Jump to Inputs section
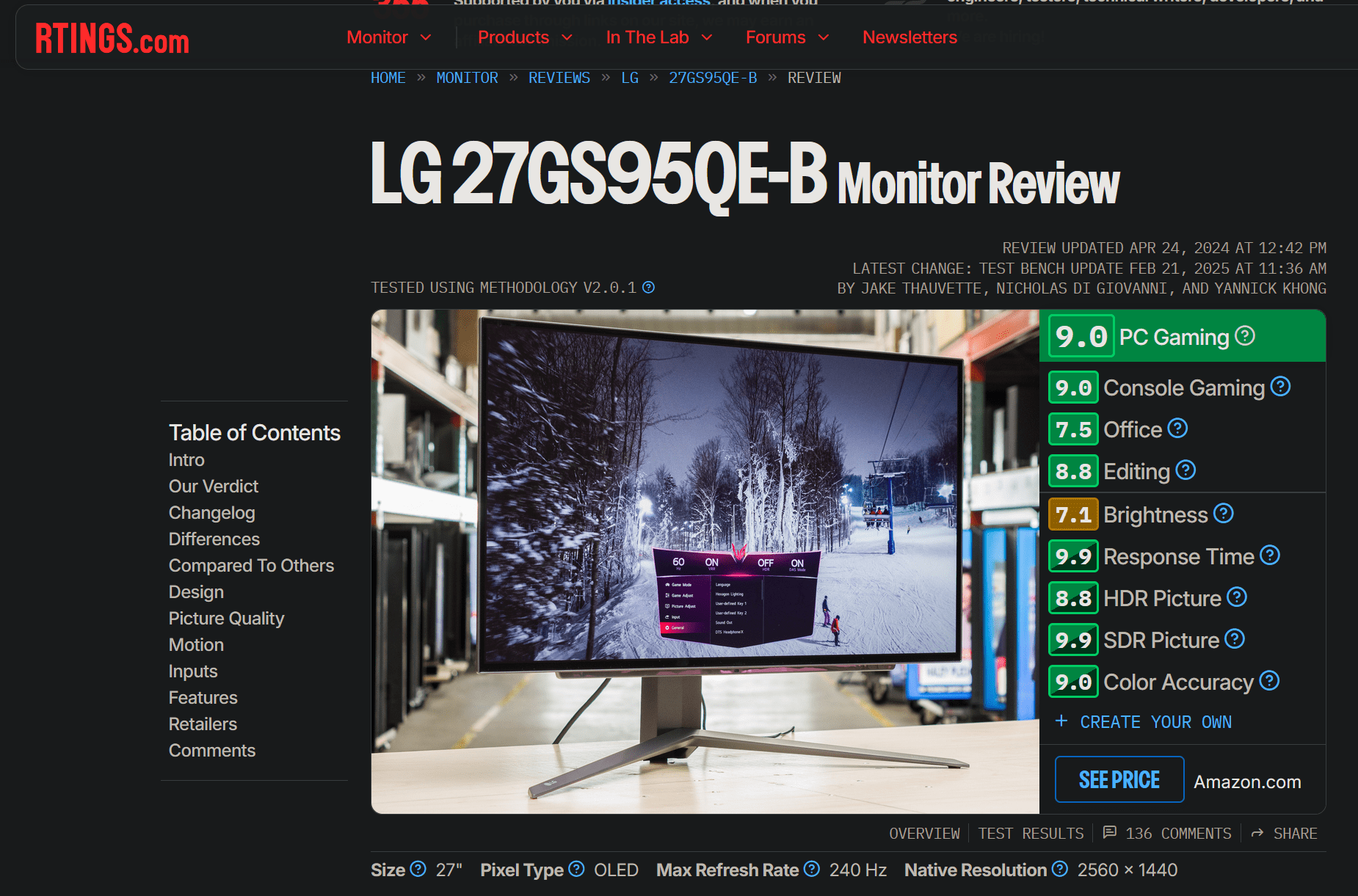Viewport: 1358px width, 896px height. coord(192,671)
